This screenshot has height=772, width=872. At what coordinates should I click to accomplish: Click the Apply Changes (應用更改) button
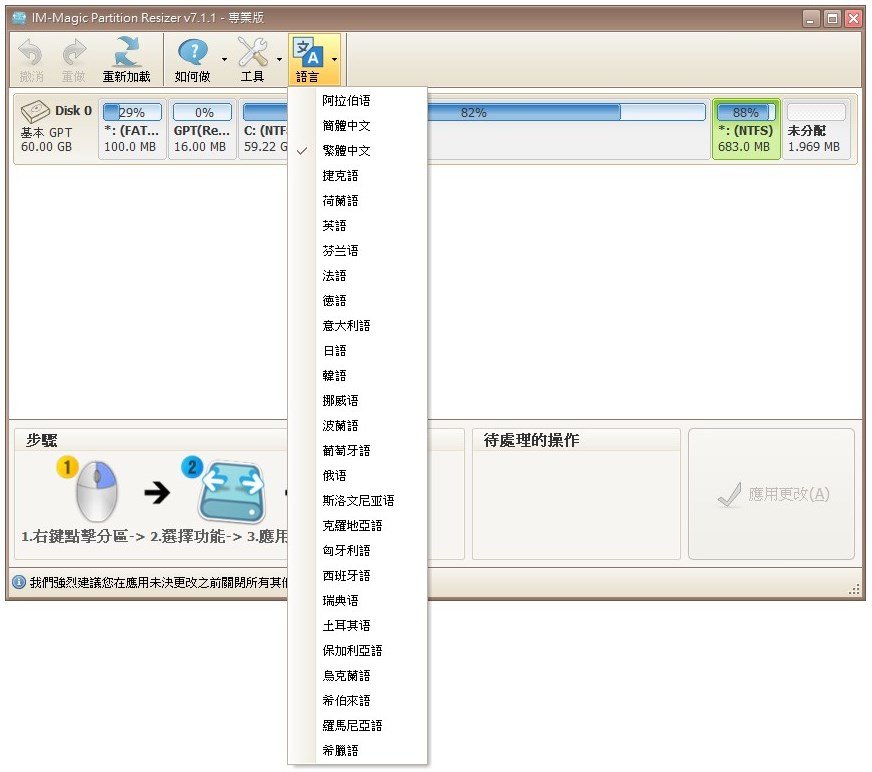click(771, 494)
